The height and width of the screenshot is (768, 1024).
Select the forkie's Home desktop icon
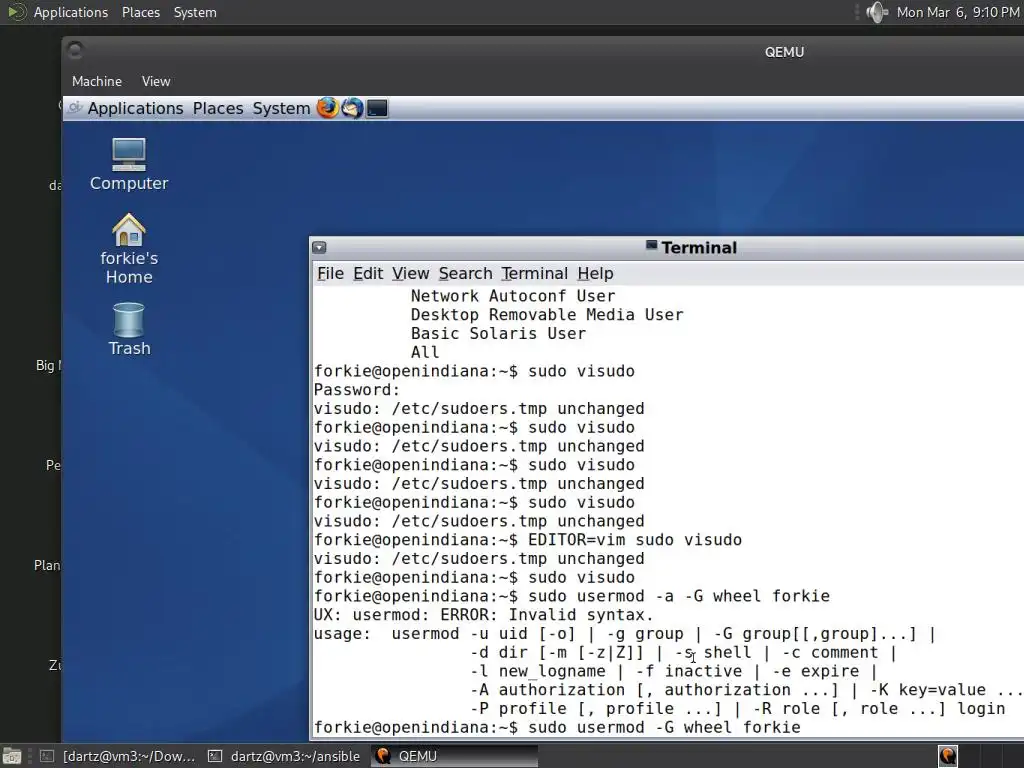[x=129, y=249]
